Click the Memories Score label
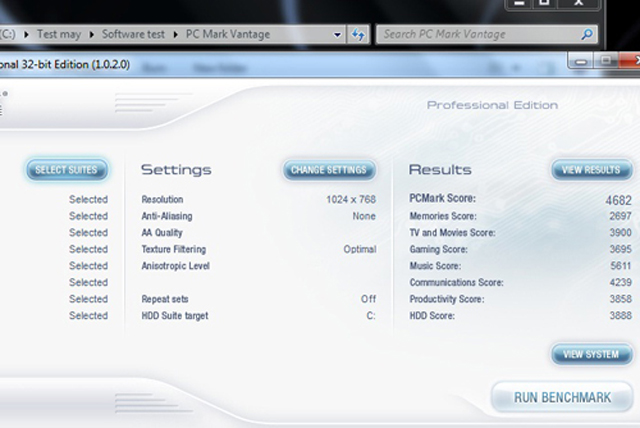Viewport: 640px width, 428px height. (x=443, y=216)
